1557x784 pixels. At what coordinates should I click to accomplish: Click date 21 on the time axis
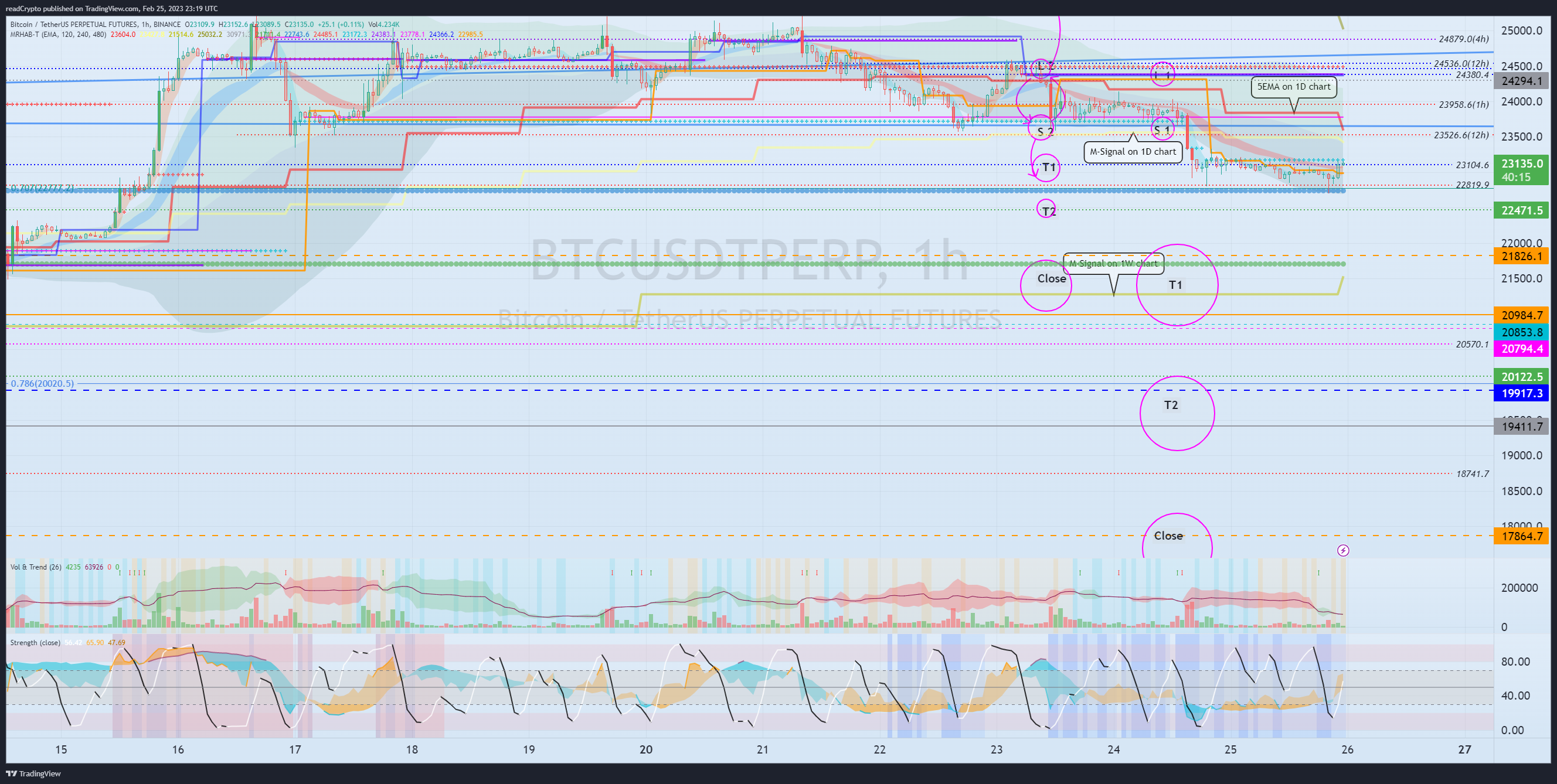pyautogui.click(x=763, y=749)
